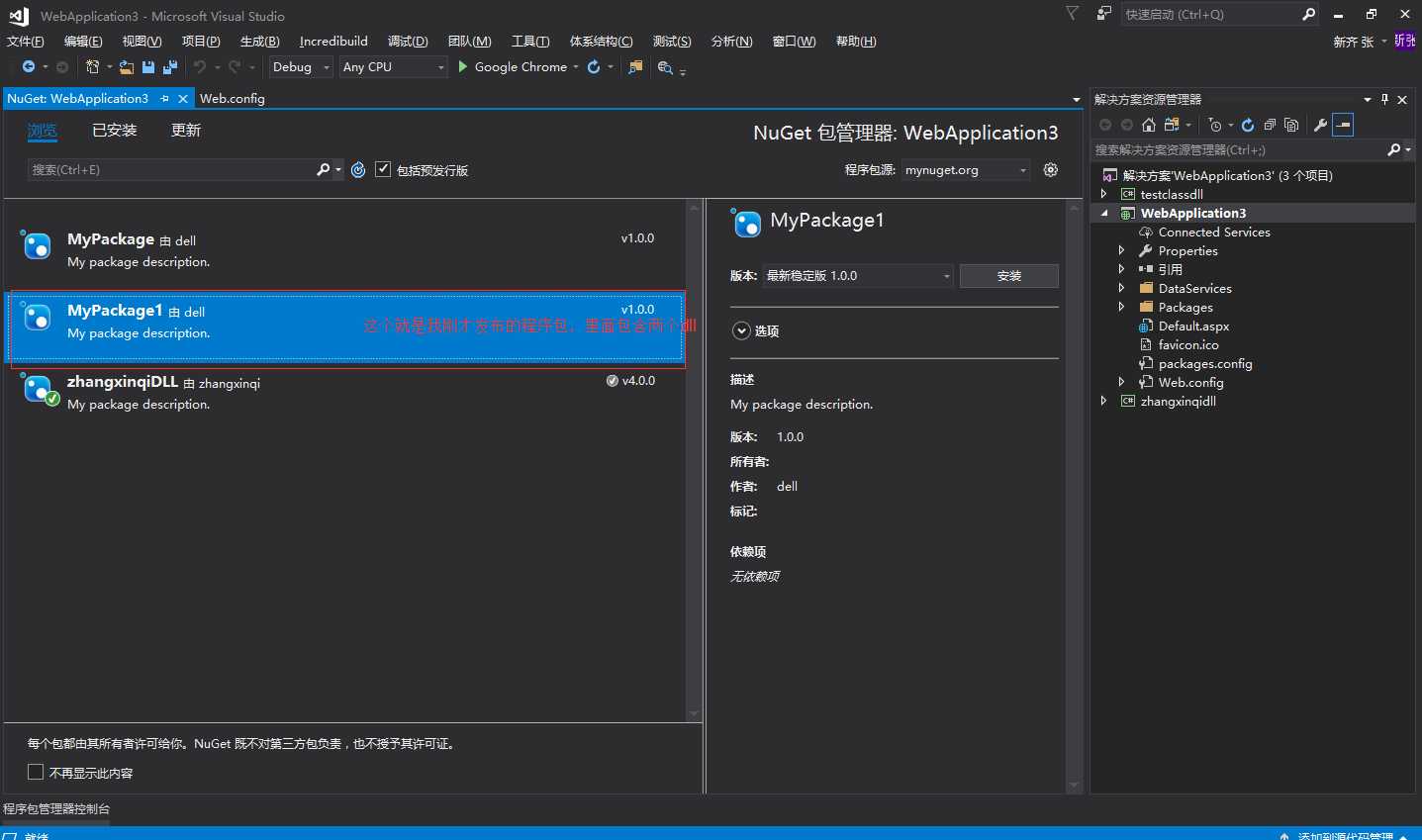Select Default.aspx in Solution Explorer

click(1193, 326)
